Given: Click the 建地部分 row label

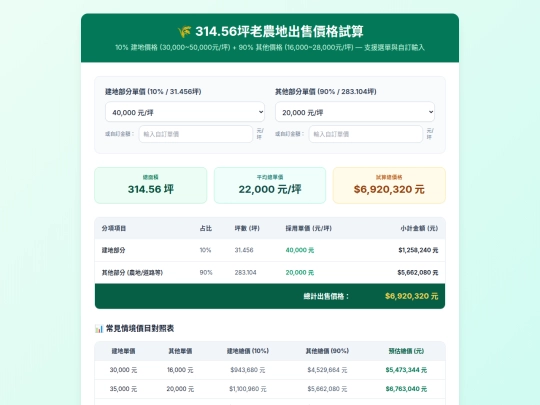Looking at the screenshot, I should (x=113, y=250).
